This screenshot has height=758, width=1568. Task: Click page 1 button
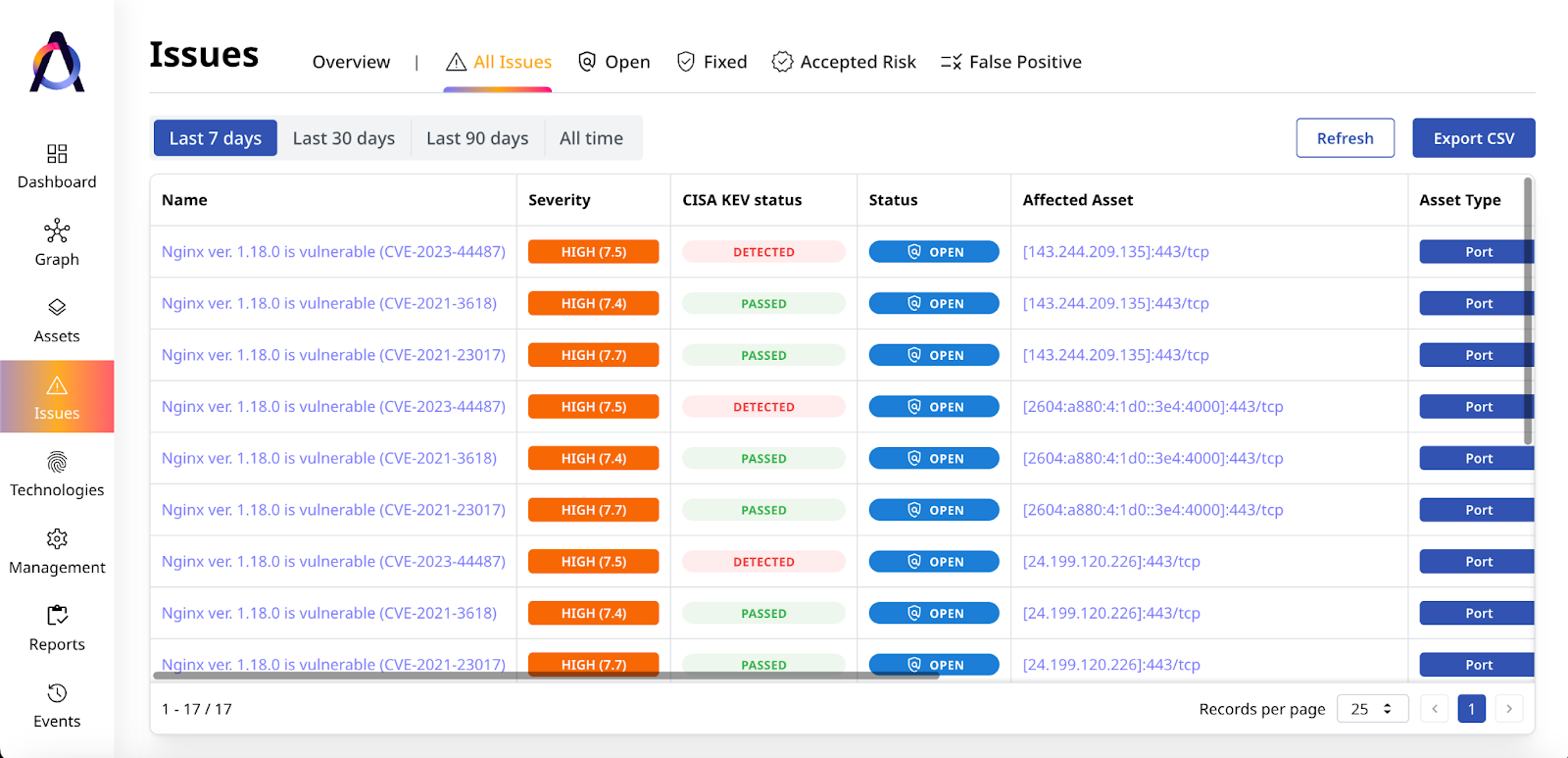point(1472,708)
